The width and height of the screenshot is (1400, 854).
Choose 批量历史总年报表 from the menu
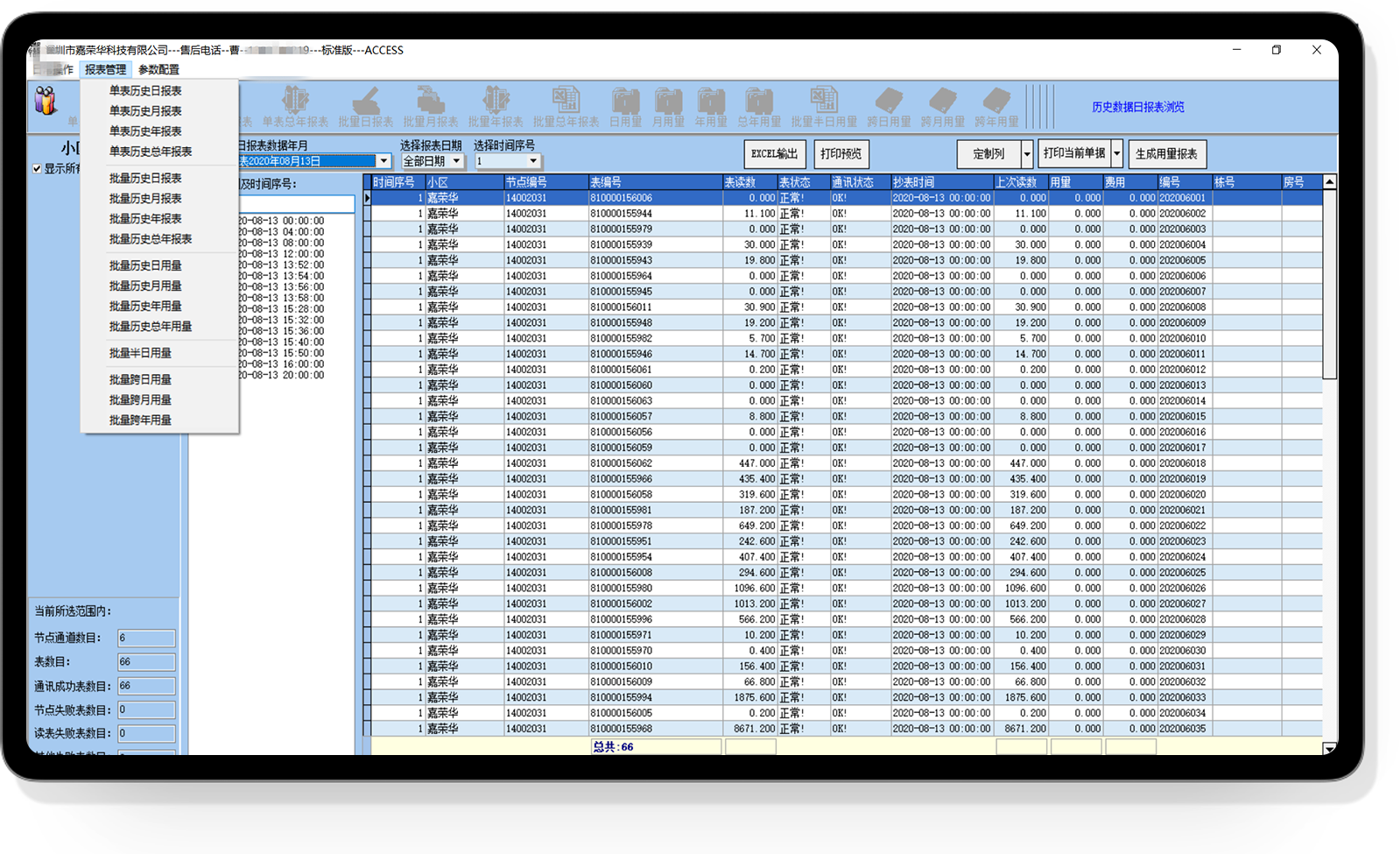(x=151, y=239)
